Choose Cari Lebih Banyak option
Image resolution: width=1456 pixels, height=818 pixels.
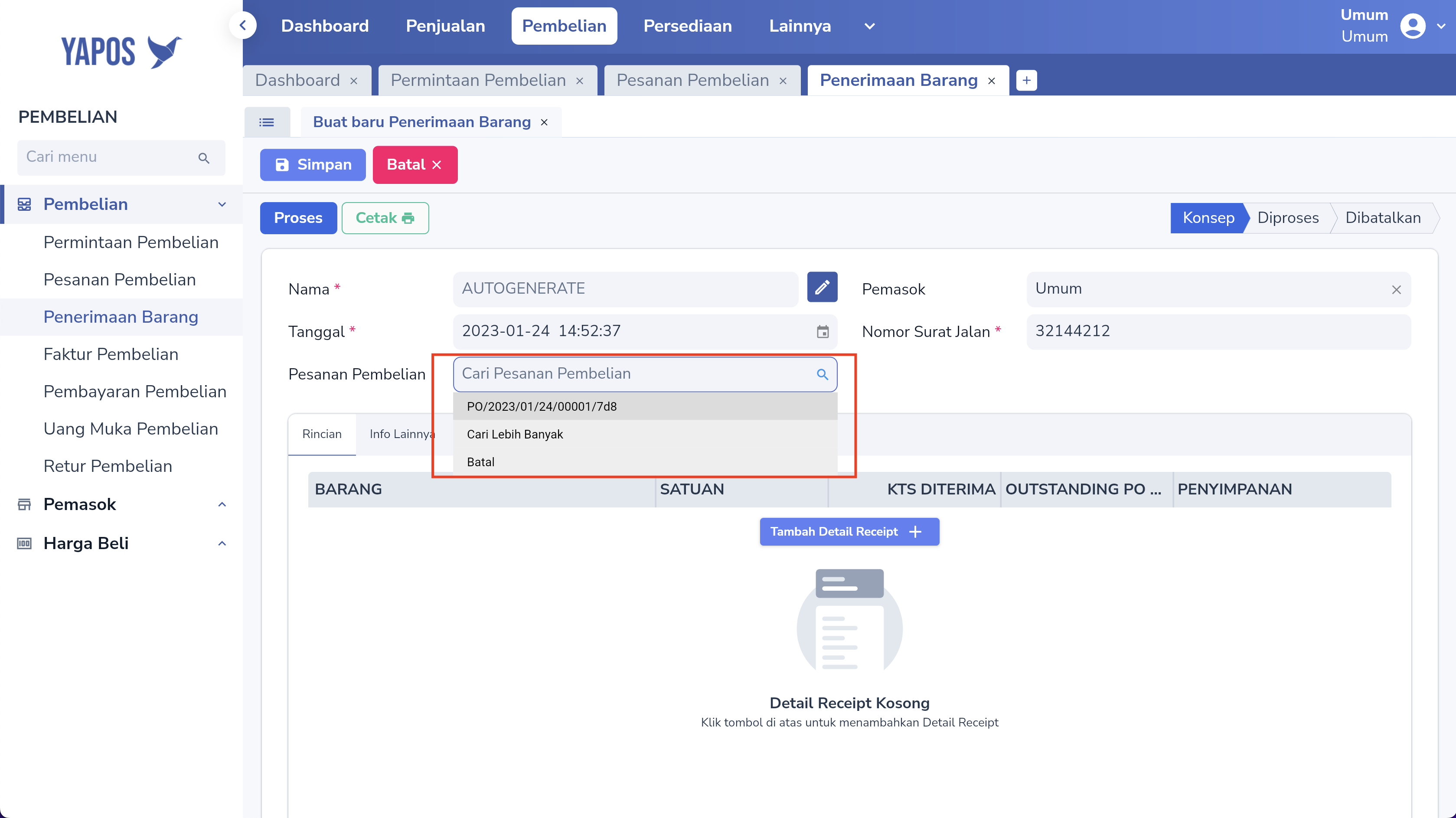coord(645,434)
